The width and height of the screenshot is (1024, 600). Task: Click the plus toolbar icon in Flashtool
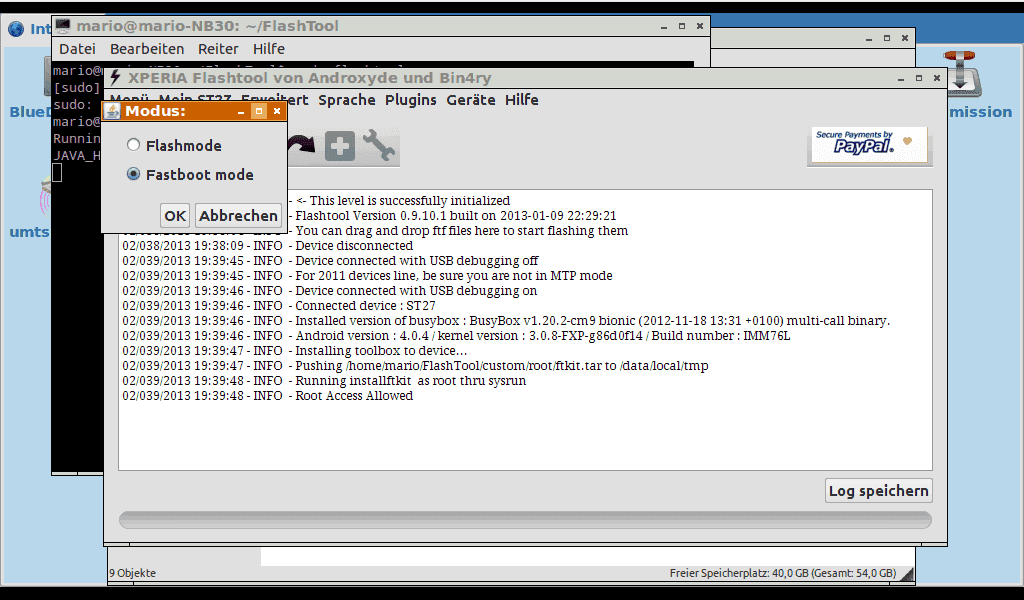340,146
